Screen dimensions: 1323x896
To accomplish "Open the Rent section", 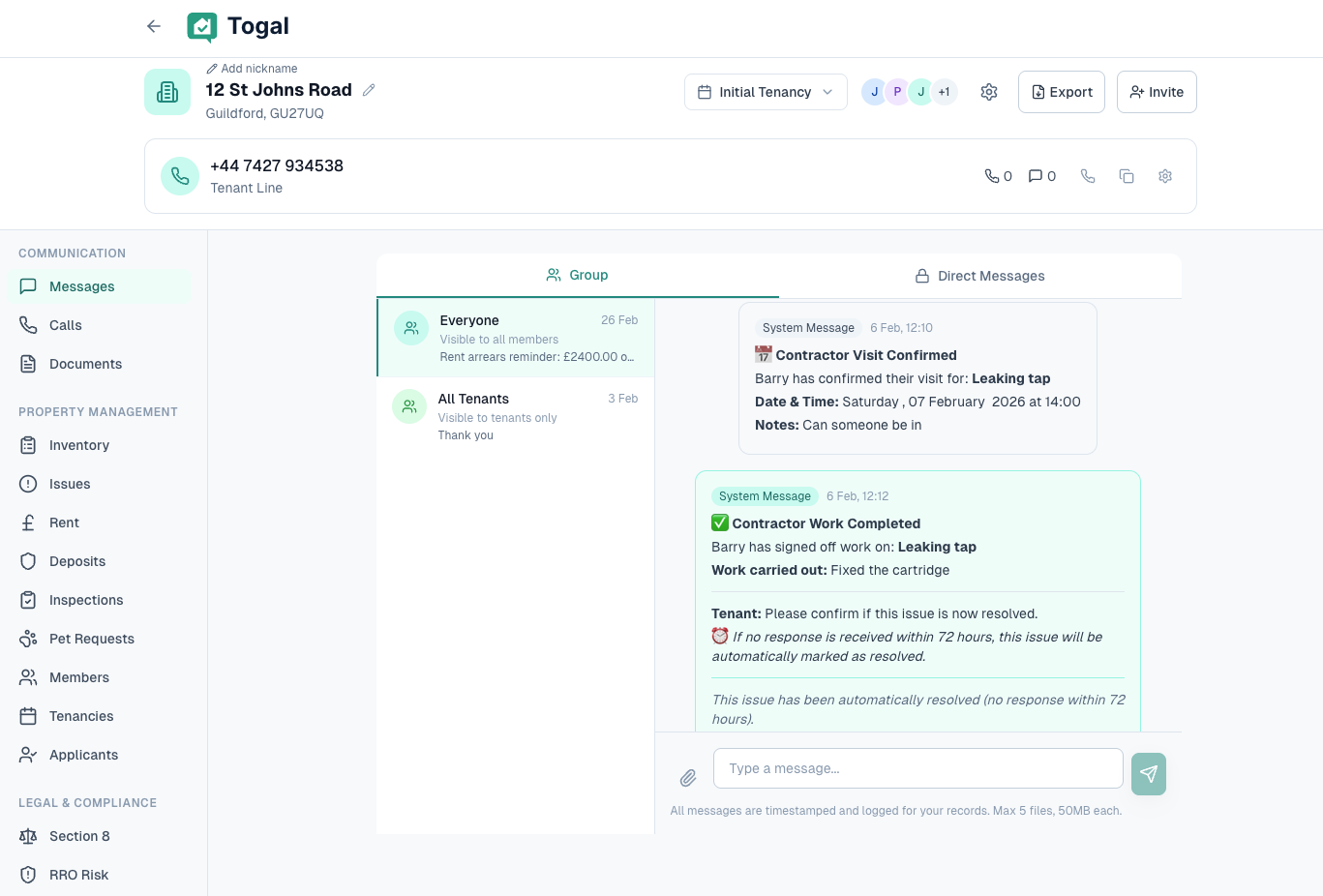I will (x=64, y=522).
